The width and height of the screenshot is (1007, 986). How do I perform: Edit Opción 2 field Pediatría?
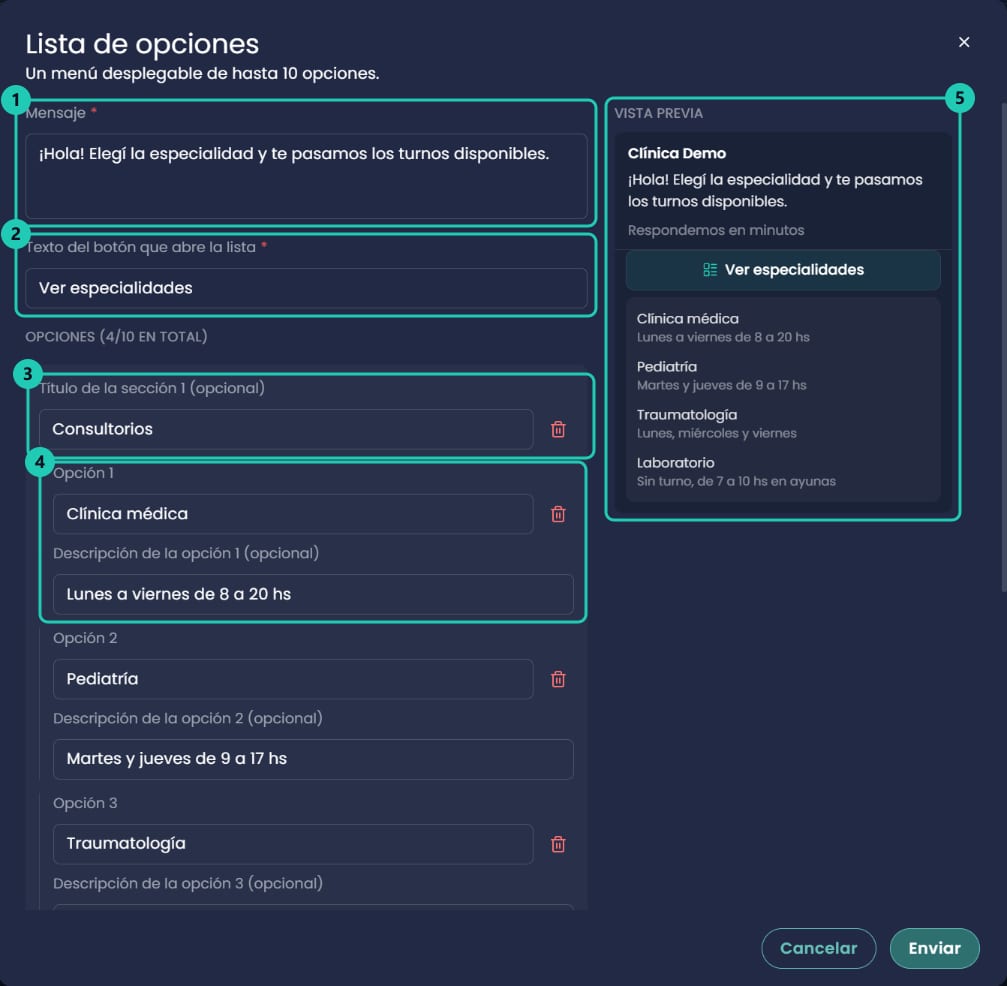tap(293, 679)
